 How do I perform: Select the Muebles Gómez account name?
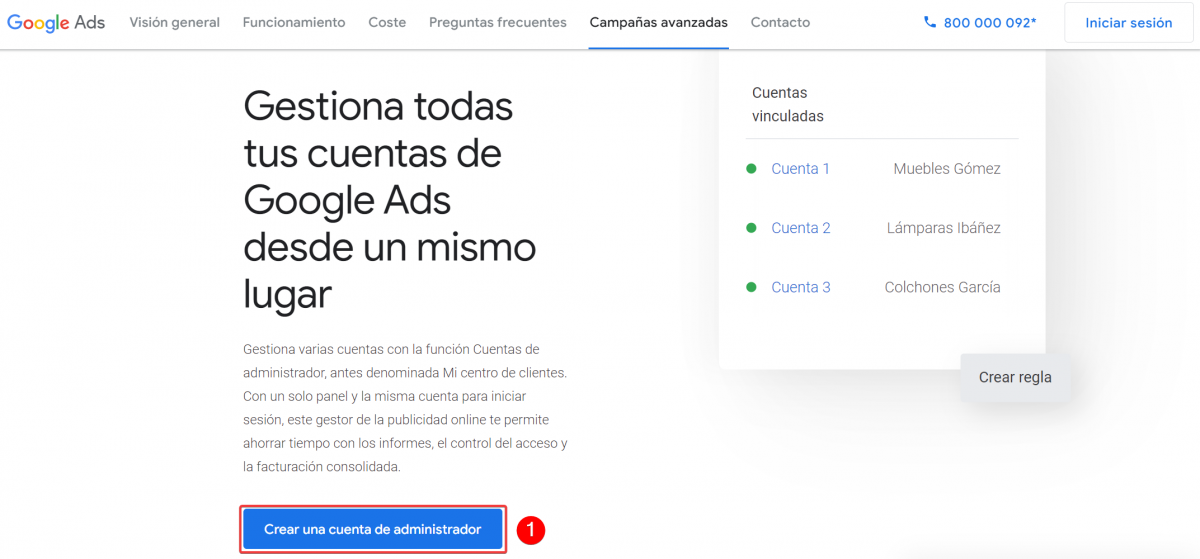tap(947, 169)
